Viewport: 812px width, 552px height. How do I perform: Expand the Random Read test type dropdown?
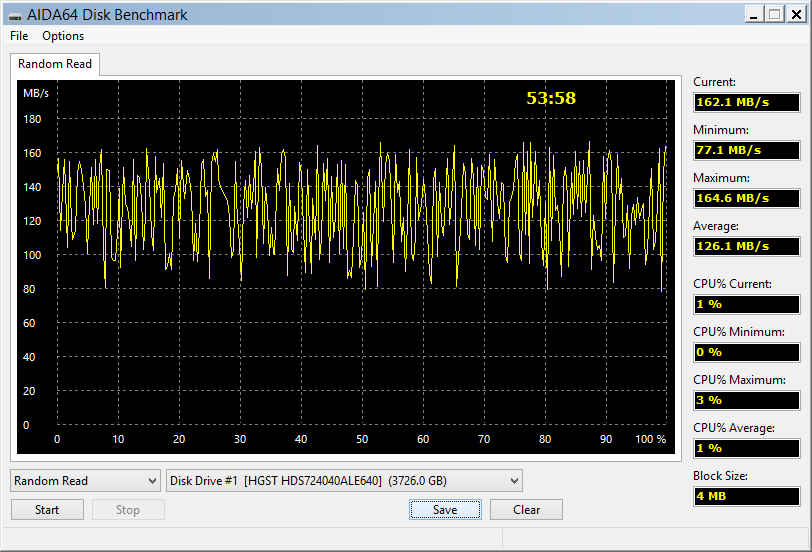85,481
